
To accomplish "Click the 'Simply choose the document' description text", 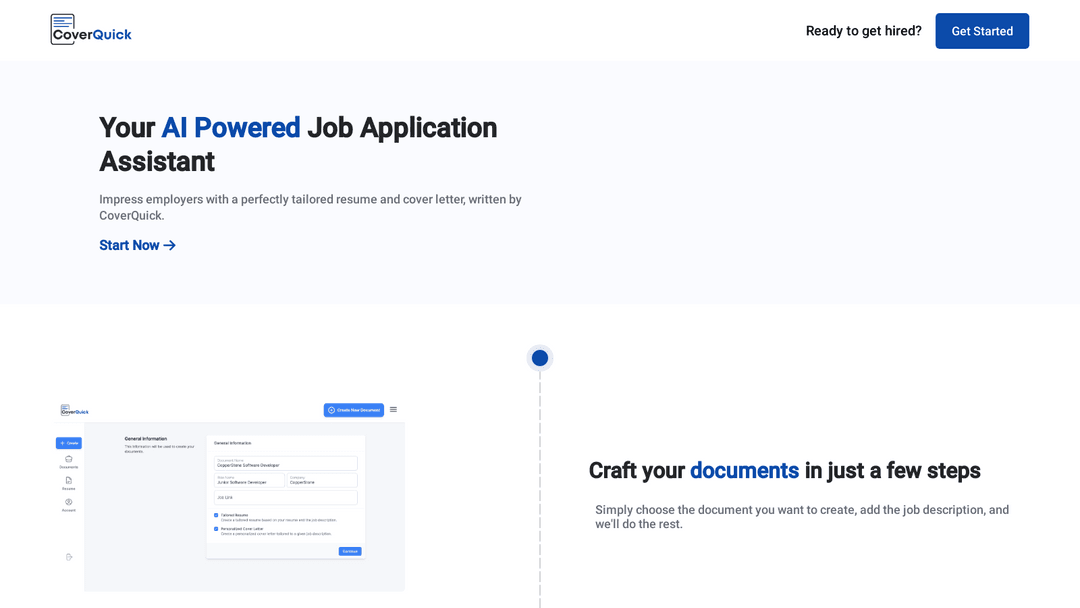I will [x=802, y=516].
